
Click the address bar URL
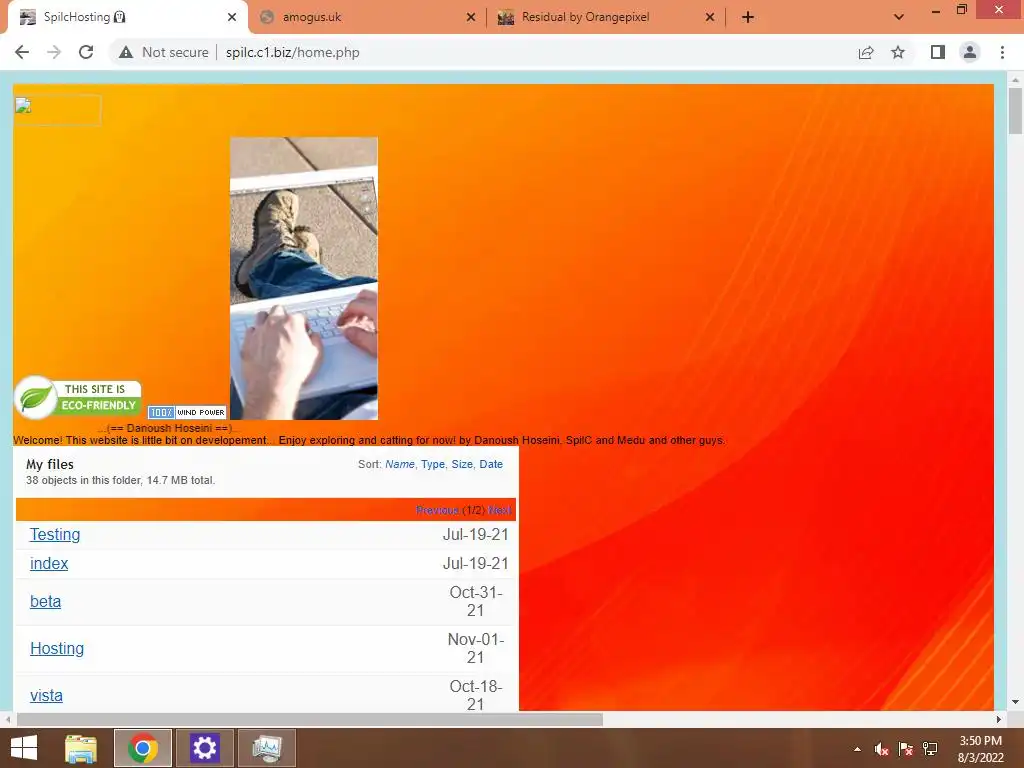(293, 52)
